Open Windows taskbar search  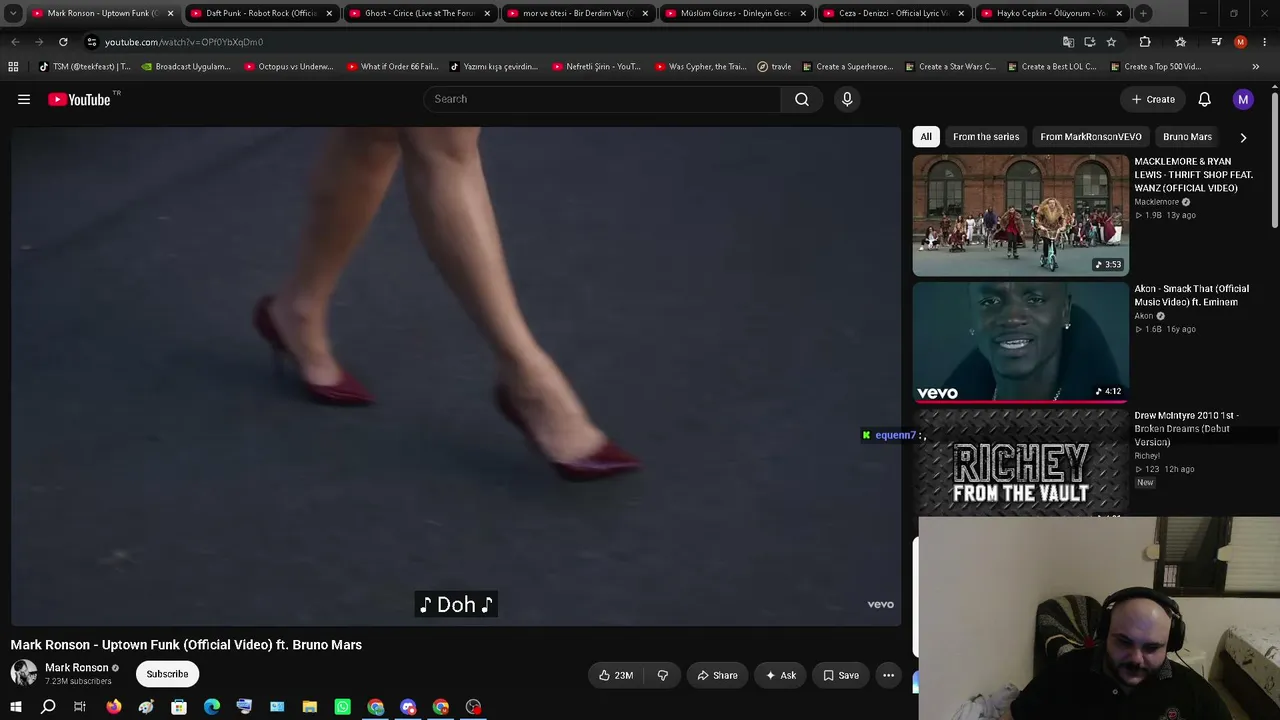tap(48, 707)
